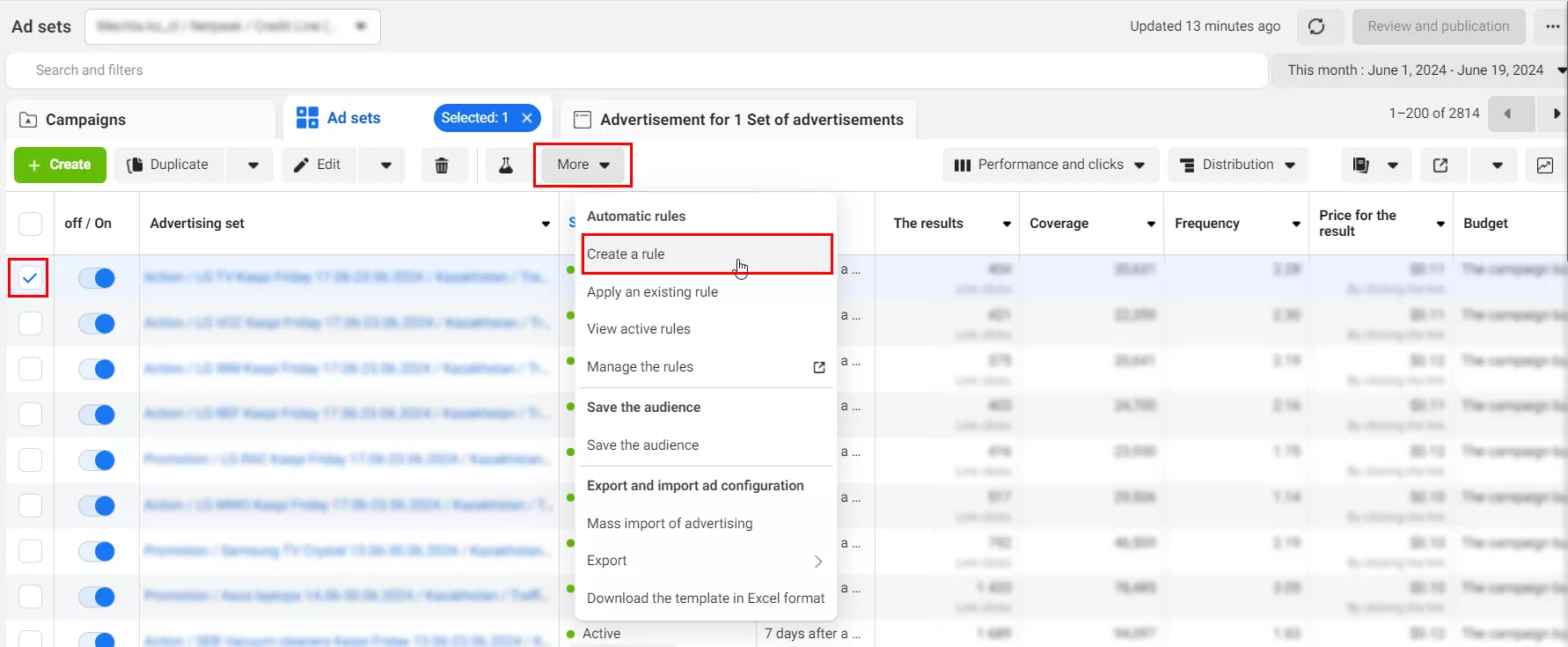Viewport: 1568px width, 647px height.
Task: Open Frequency column sort arrow
Action: 1296,224
